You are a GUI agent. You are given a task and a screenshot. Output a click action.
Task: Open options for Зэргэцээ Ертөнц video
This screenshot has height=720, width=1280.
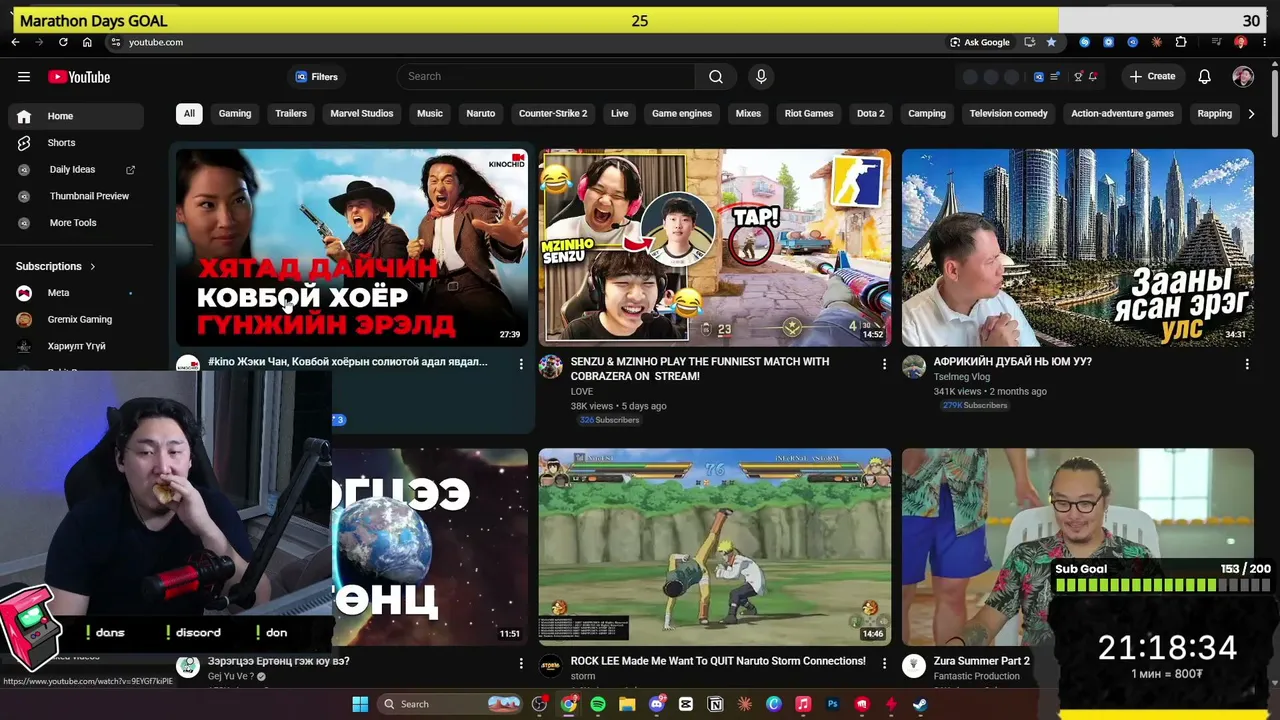pos(520,663)
